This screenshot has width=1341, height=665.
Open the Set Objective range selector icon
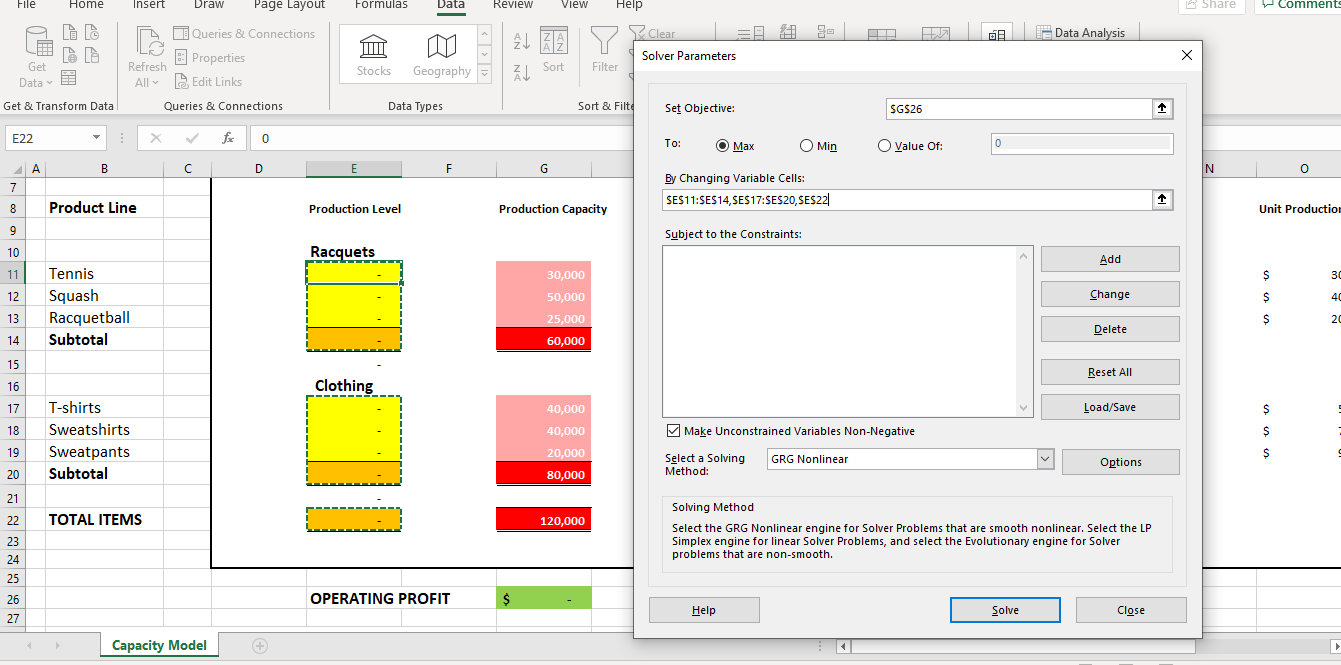click(1162, 108)
